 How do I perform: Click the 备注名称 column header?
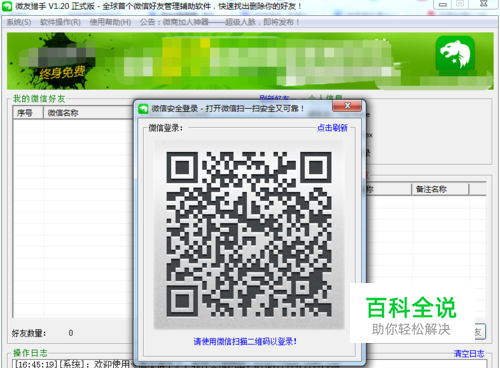pyautogui.click(x=440, y=189)
